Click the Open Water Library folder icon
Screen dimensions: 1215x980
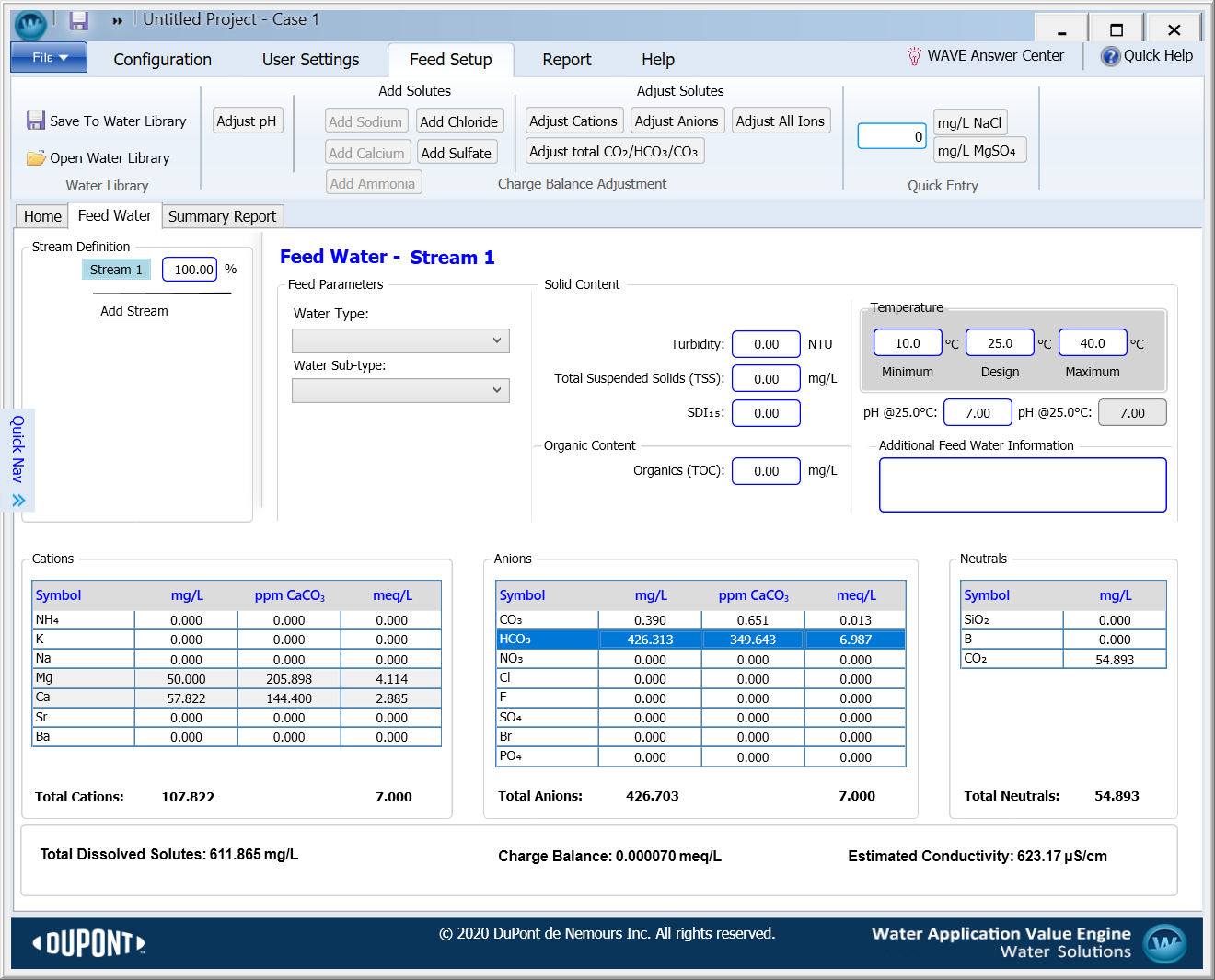click(36, 158)
